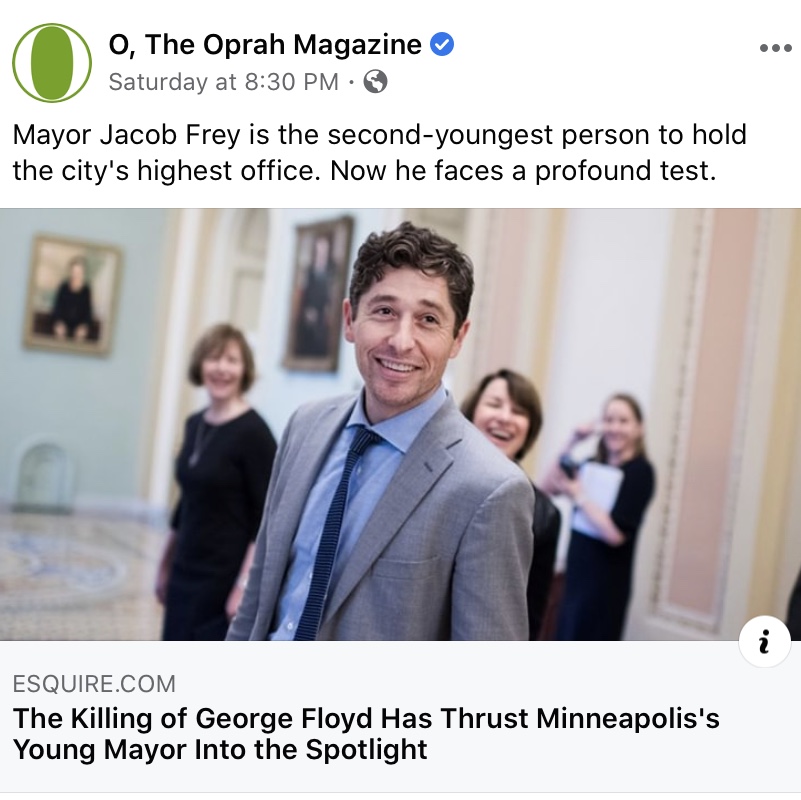Viewport: 801px width, 800px height.
Task: Click the public globe privacy icon
Action: click(x=375, y=82)
